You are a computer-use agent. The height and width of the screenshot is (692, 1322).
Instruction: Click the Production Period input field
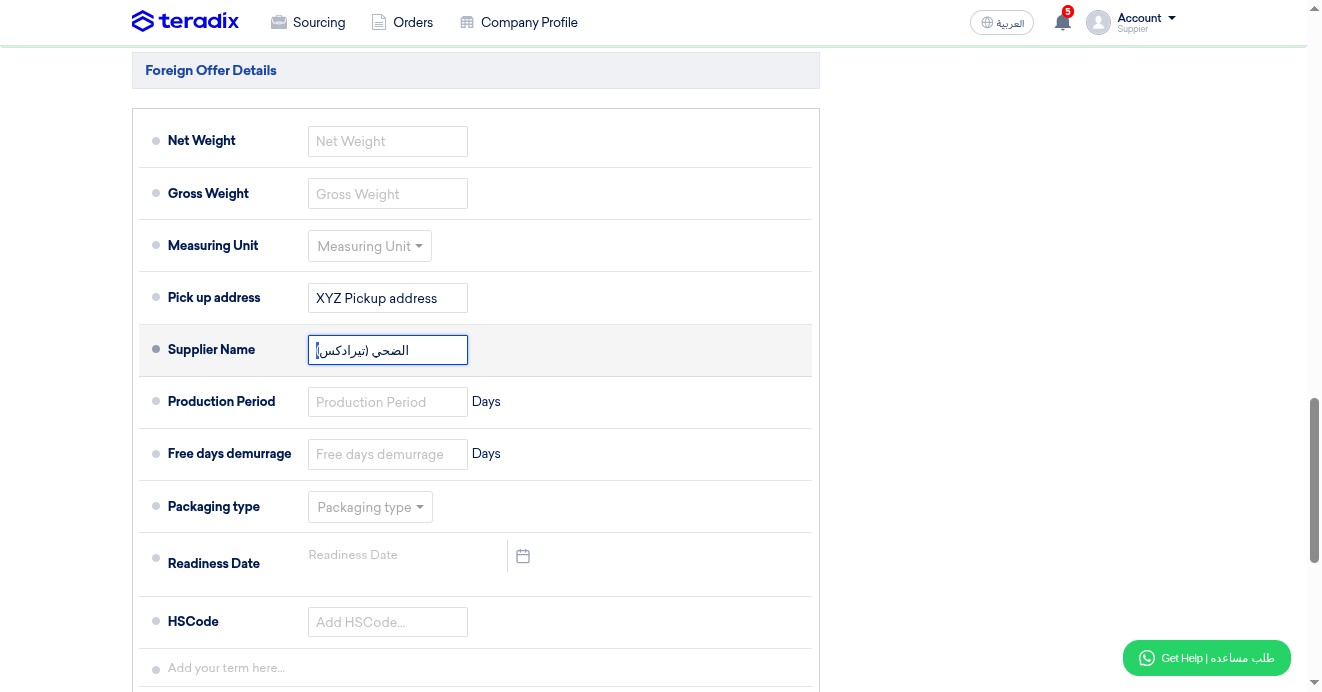coord(388,402)
